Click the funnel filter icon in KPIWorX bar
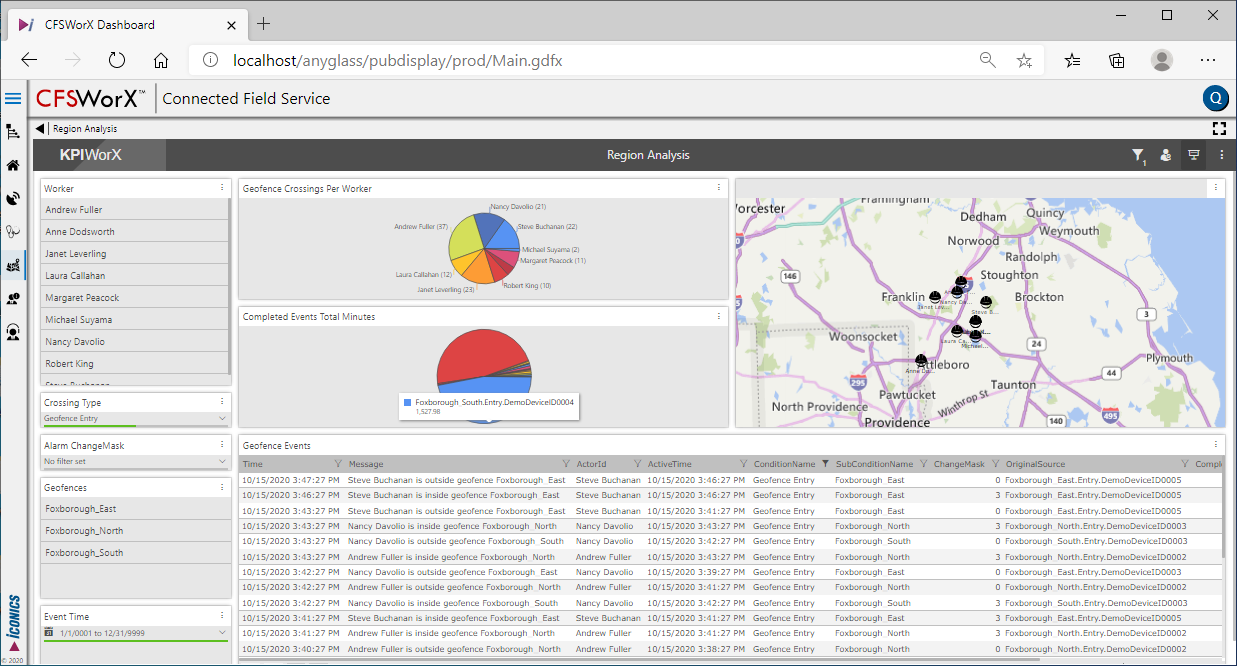Viewport: 1237px width, 666px height. coord(1137,155)
